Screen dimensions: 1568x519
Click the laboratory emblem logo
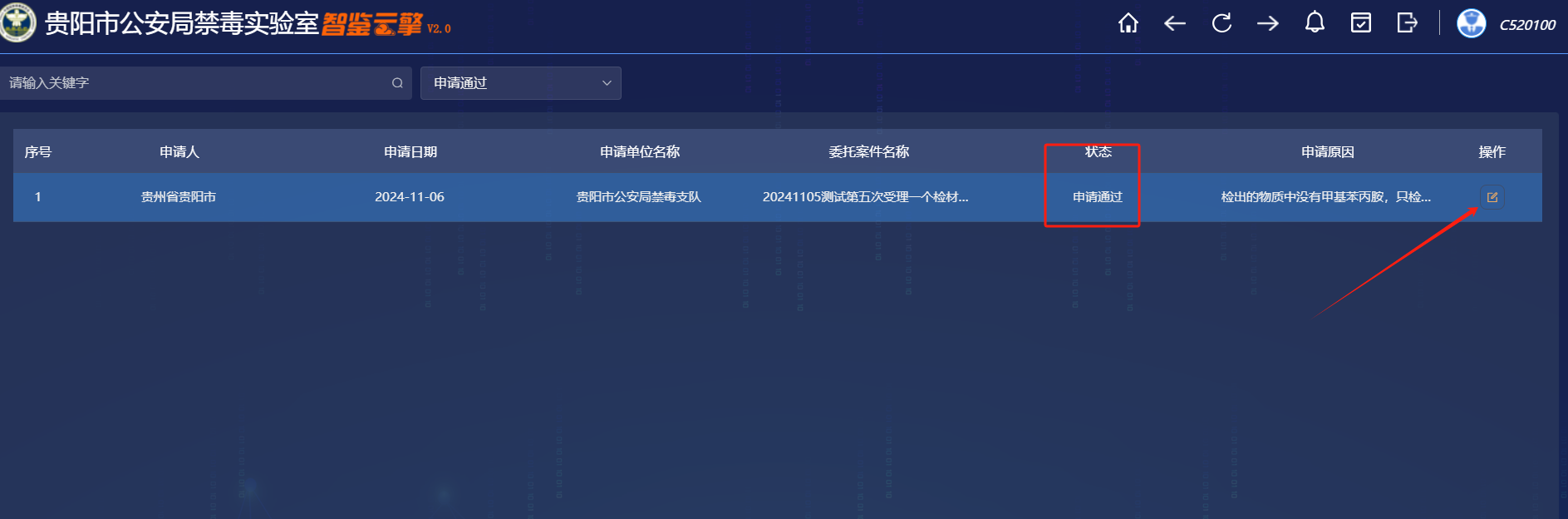[x=17, y=22]
